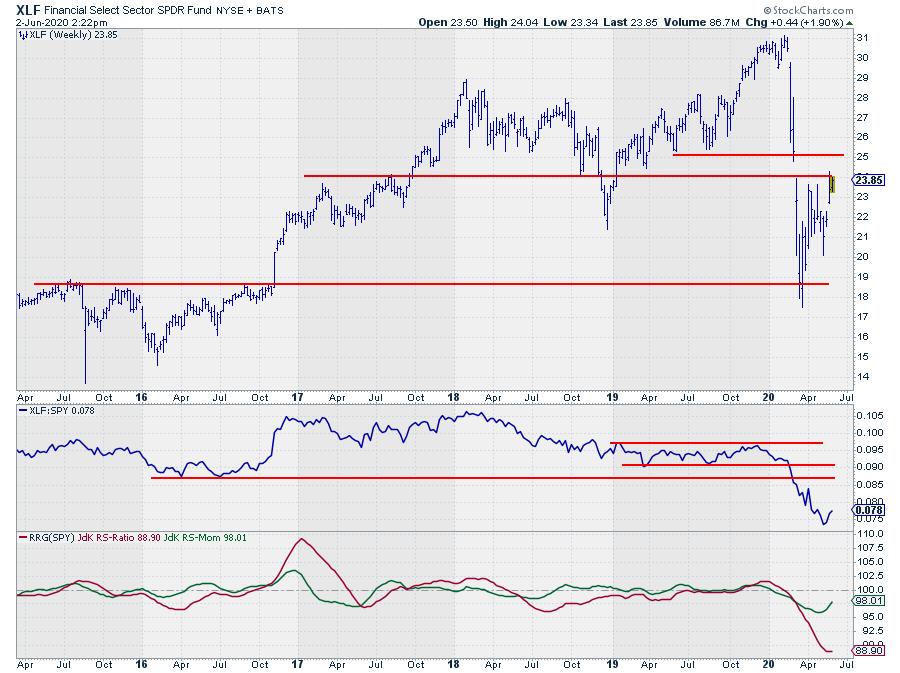The width and height of the screenshot is (900, 673).
Task: Click the 95.0 label on the RRG axis
Action: pos(871,617)
